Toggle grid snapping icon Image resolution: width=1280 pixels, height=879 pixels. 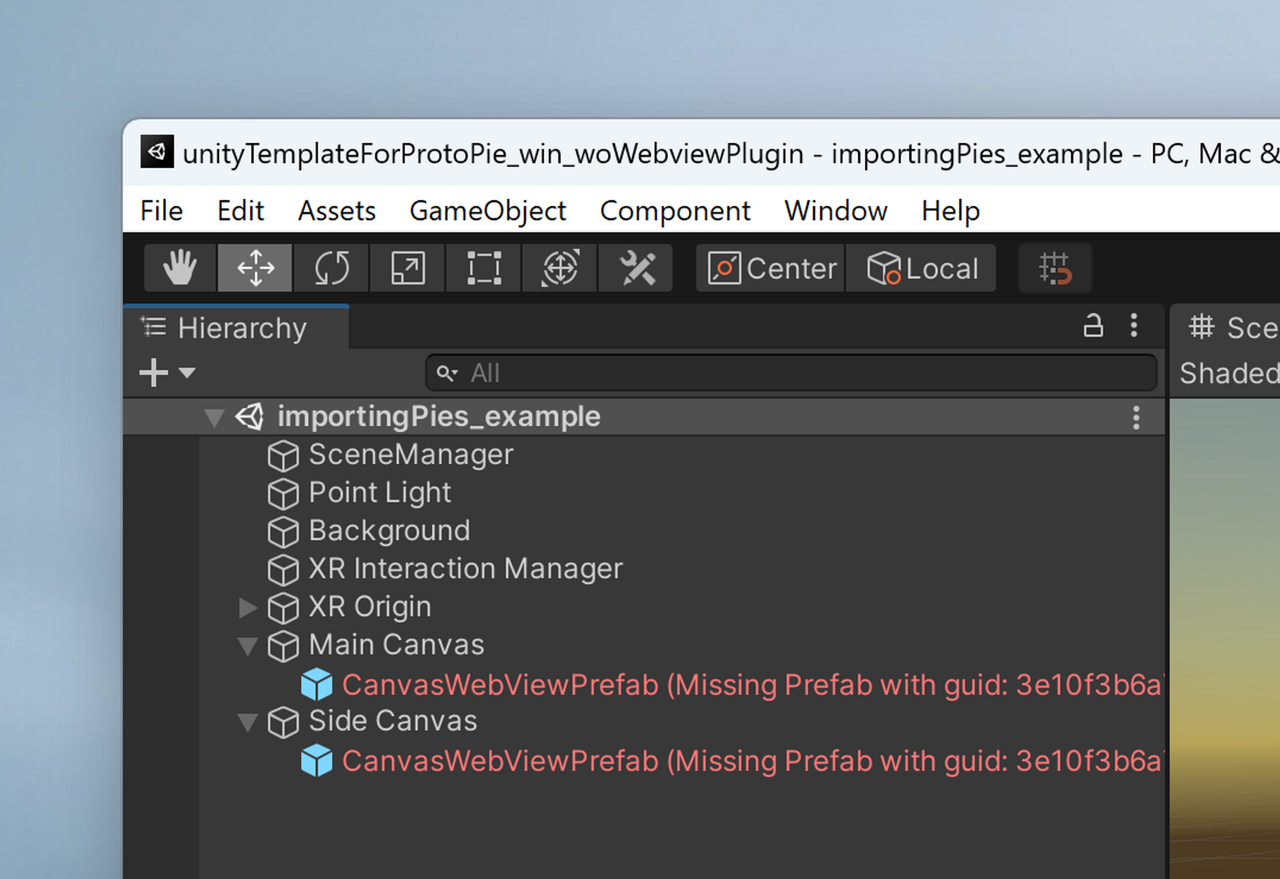pyautogui.click(x=1055, y=268)
